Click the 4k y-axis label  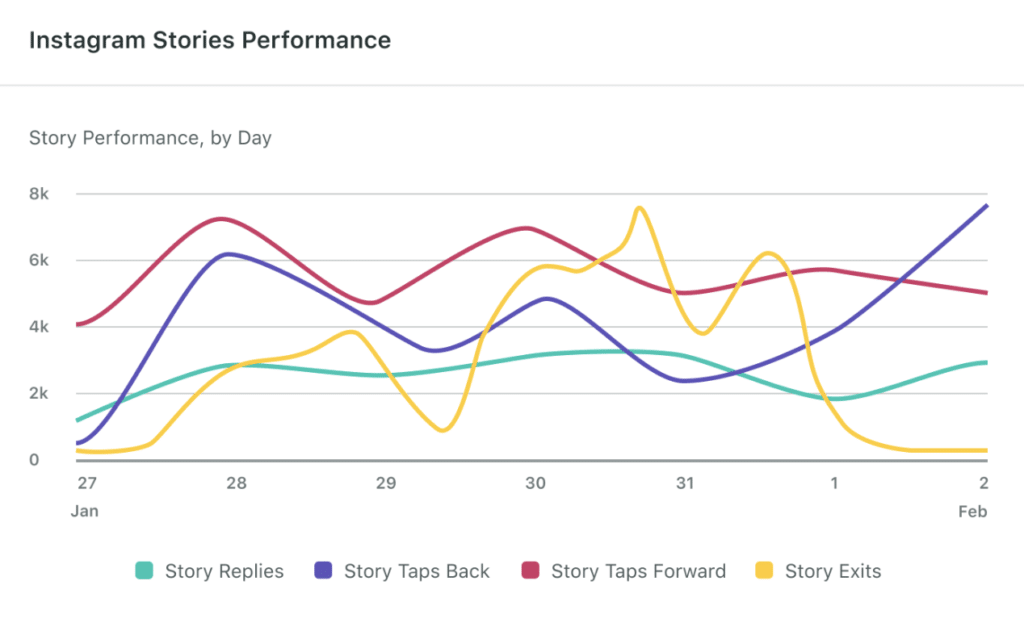tap(41, 327)
